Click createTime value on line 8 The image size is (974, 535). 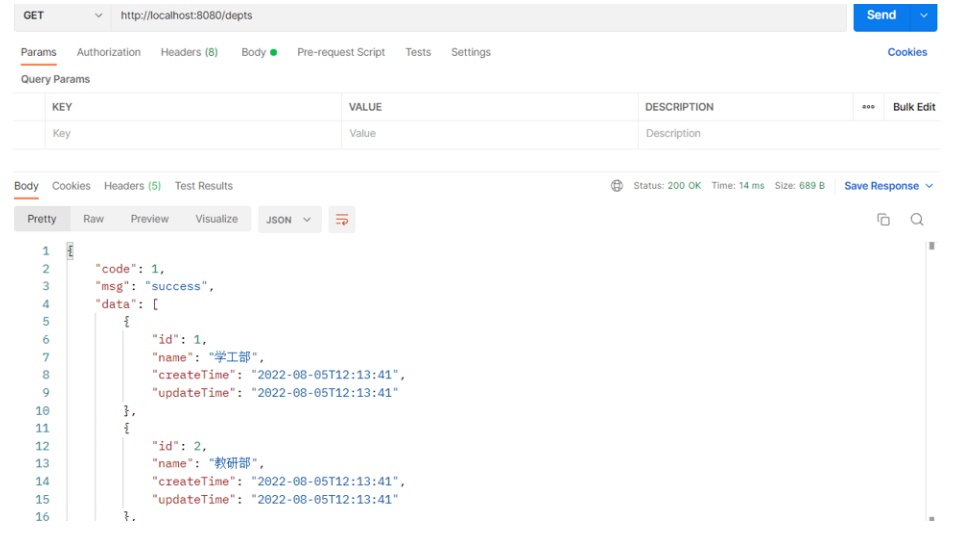[x=324, y=375]
